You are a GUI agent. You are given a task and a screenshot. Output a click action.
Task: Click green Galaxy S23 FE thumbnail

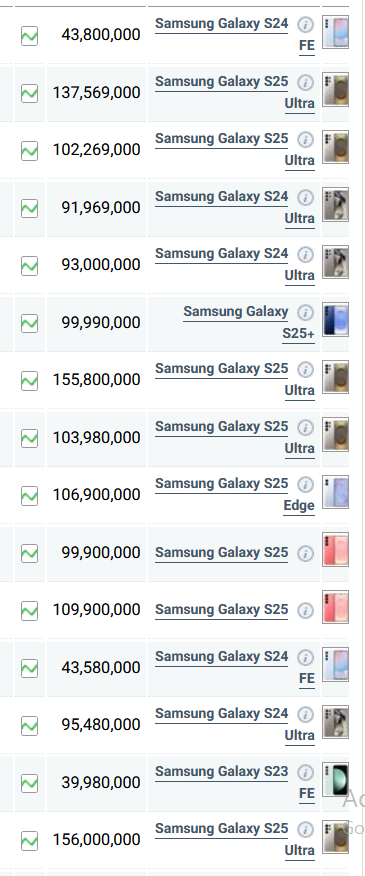pyautogui.click(x=335, y=779)
